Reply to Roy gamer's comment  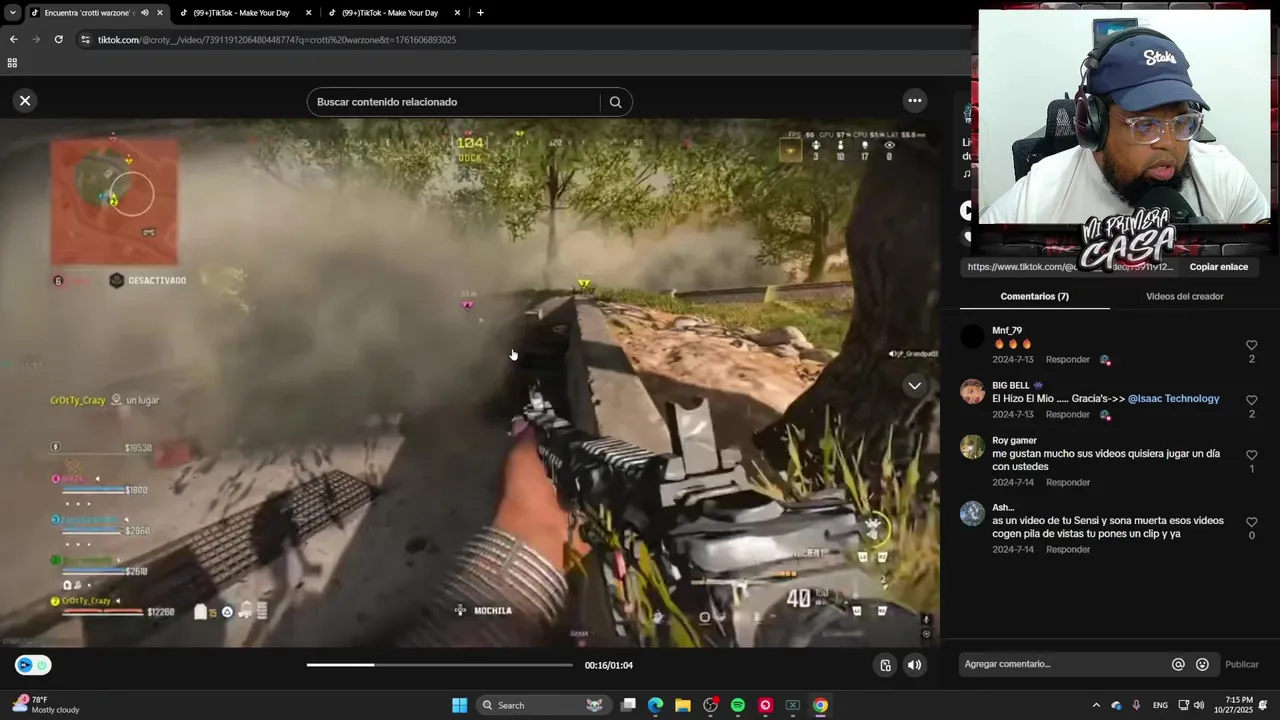coord(1067,482)
